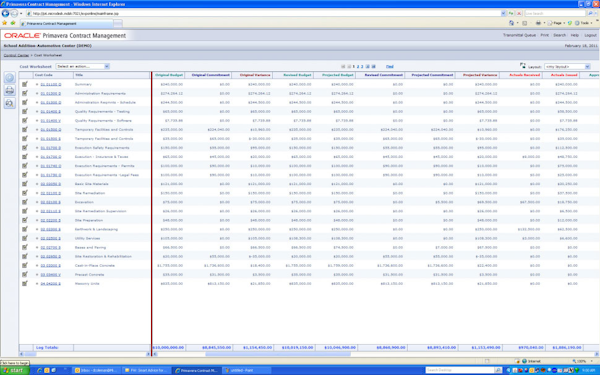
Task: Click the edit icon for the Summary row
Action: pyautogui.click(x=25, y=84)
